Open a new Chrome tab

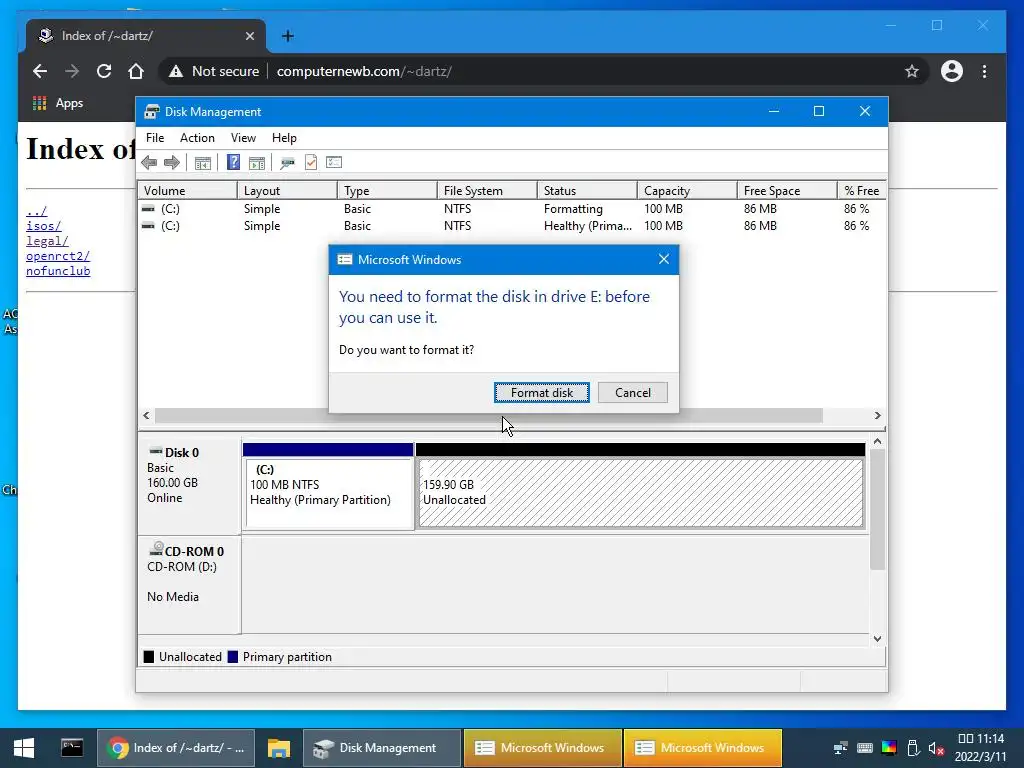(287, 36)
